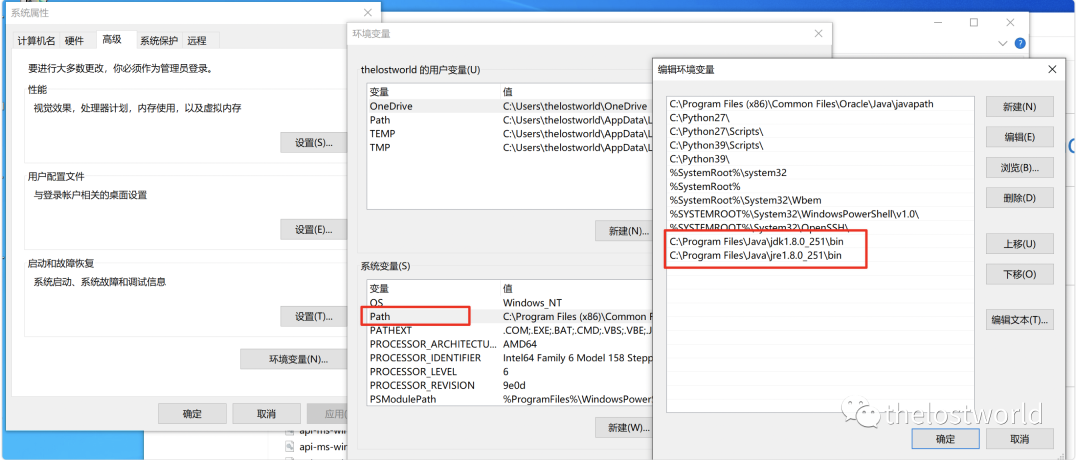The width and height of the screenshot is (1080, 460).
Task: Select the C:\Python27\Scripts\ entry
Action: 820,132
